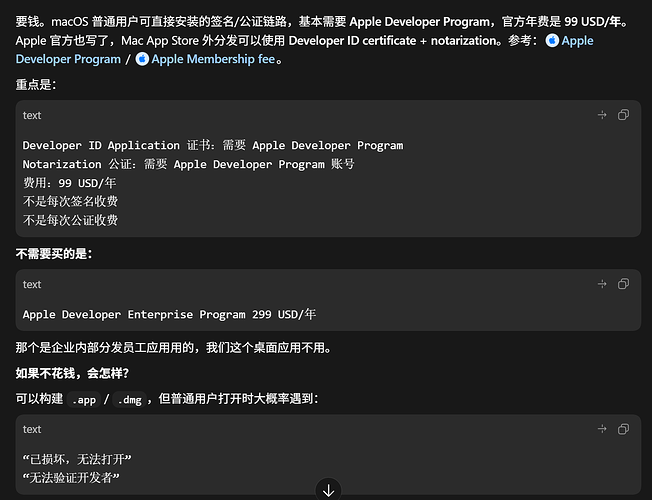Click the line "不是每次公证收费"

coord(70,220)
